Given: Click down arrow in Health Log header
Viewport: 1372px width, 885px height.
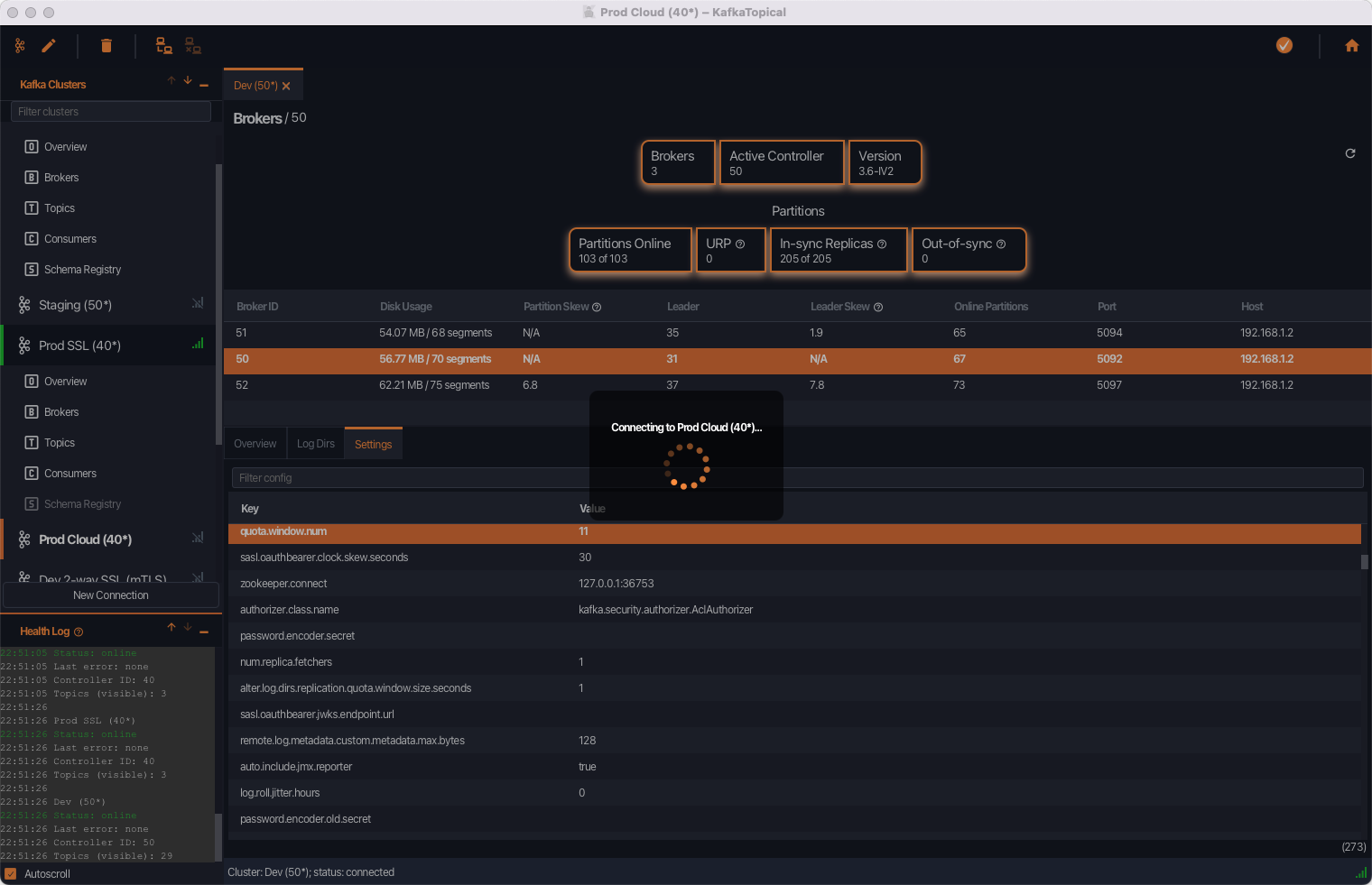Looking at the screenshot, I should 188,627.
